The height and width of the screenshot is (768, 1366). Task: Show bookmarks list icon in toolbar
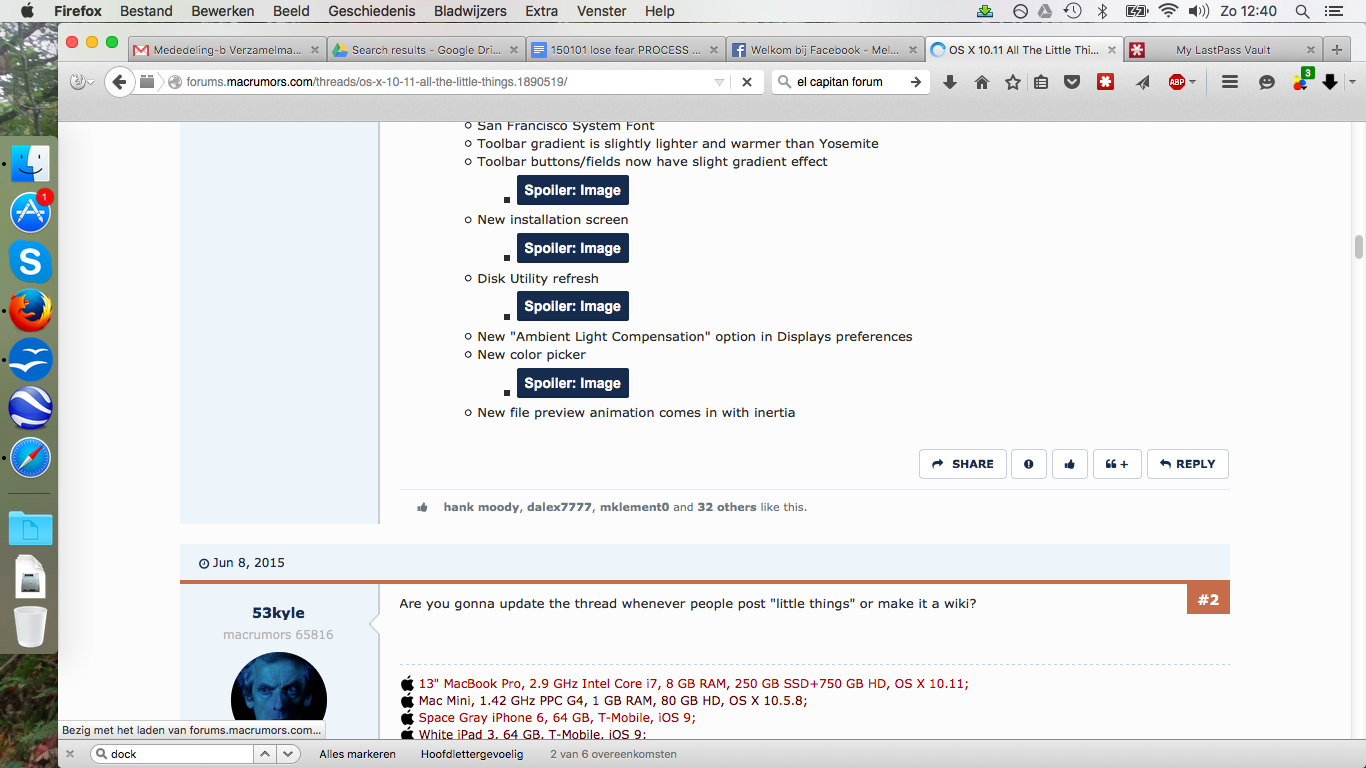(1041, 82)
